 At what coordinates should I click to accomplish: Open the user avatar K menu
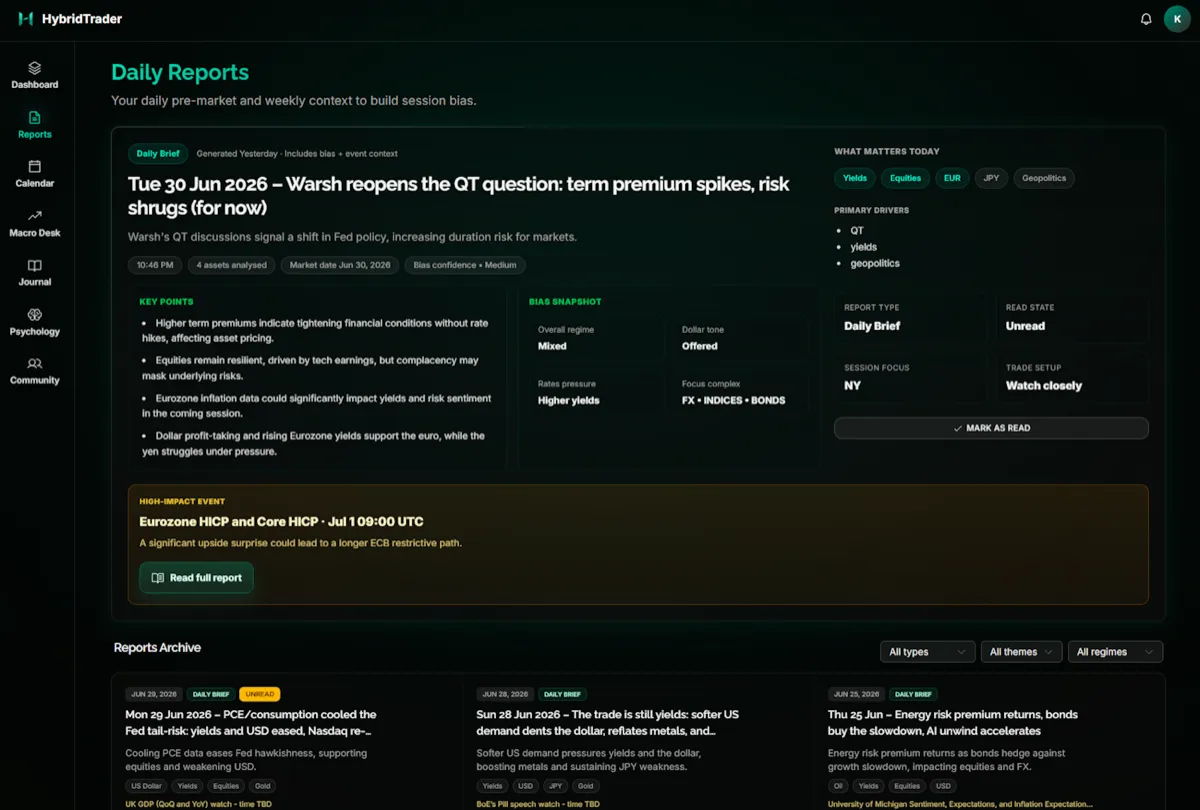click(x=1177, y=19)
